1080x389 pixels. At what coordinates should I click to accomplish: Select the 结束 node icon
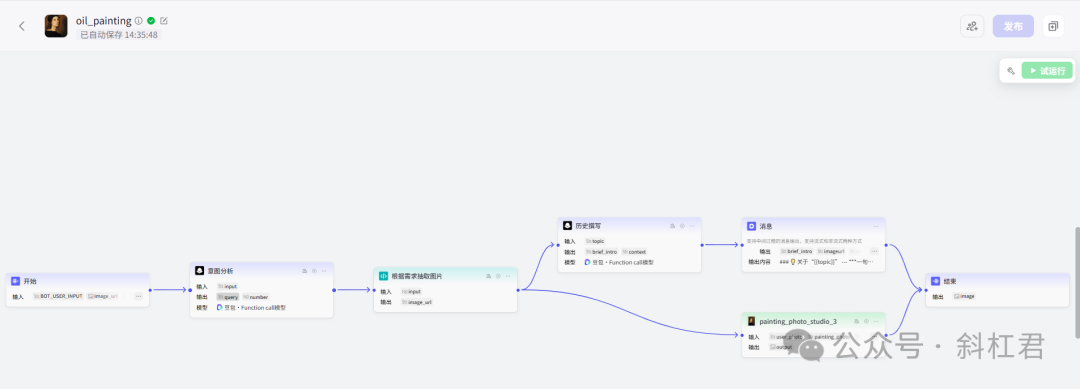pyautogui.click(x=935, y=281)
